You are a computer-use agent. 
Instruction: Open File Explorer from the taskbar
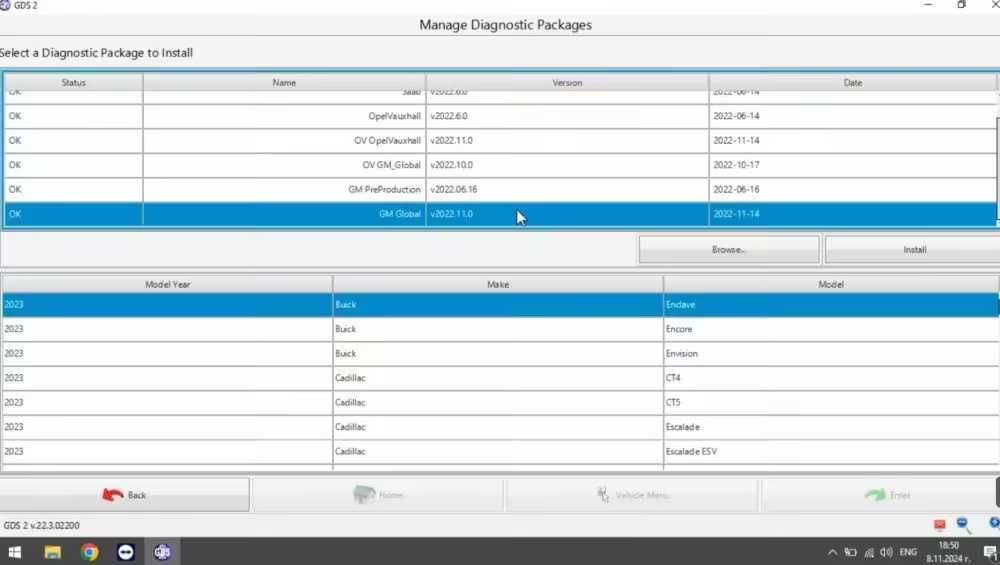[x=52, y=552]
